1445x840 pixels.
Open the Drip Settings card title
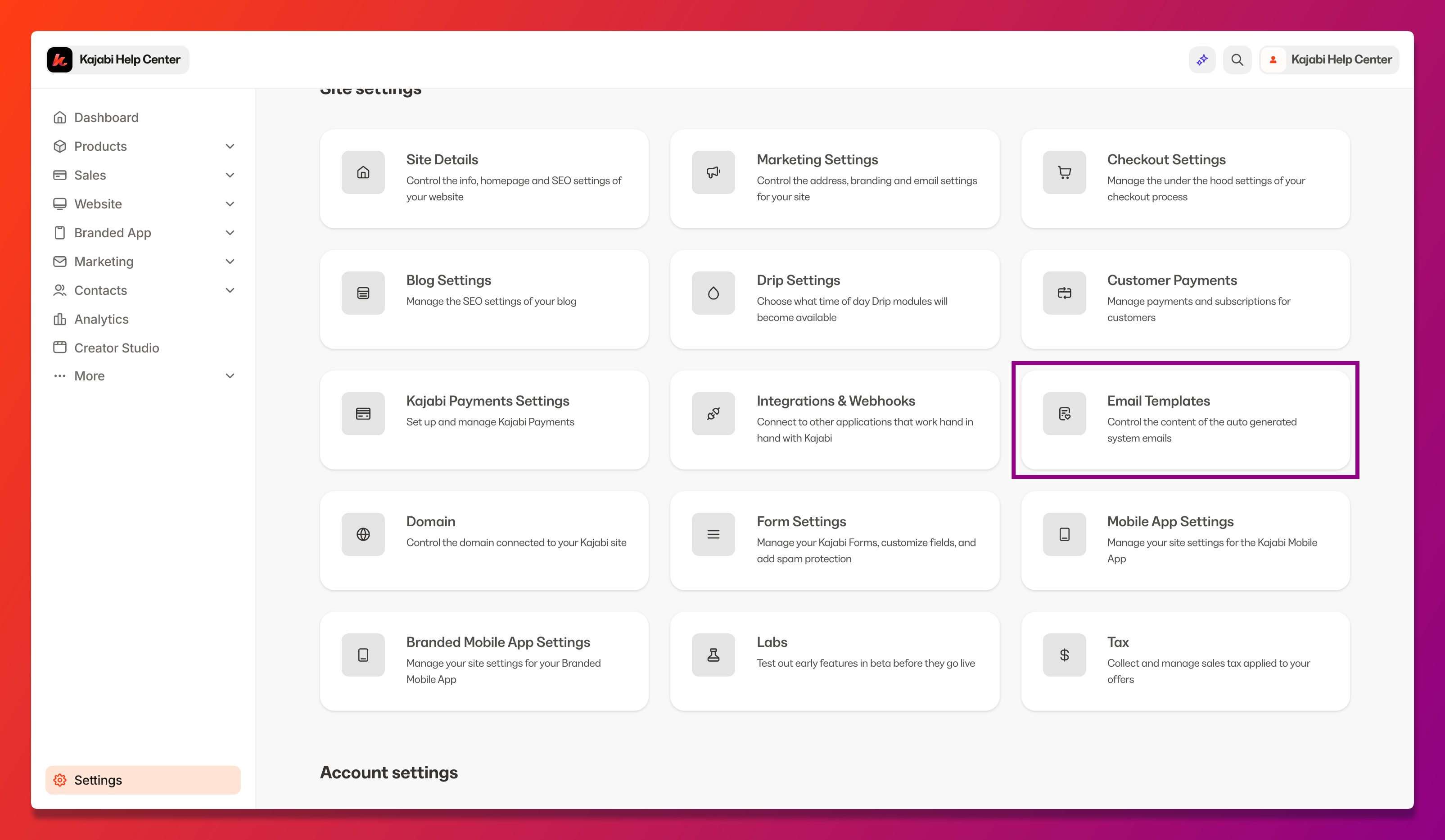pyautogui.click(x=798, y=280)
